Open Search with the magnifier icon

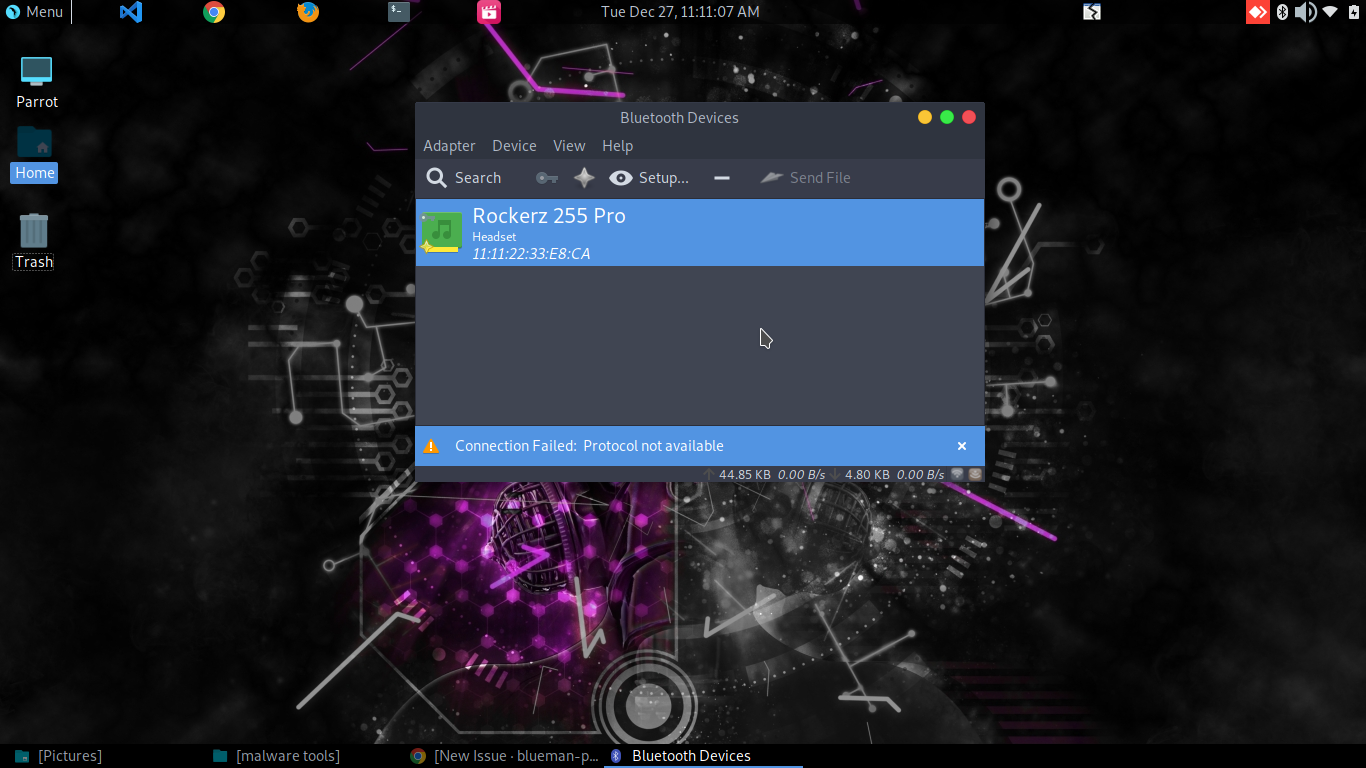(x=437, y=177)
